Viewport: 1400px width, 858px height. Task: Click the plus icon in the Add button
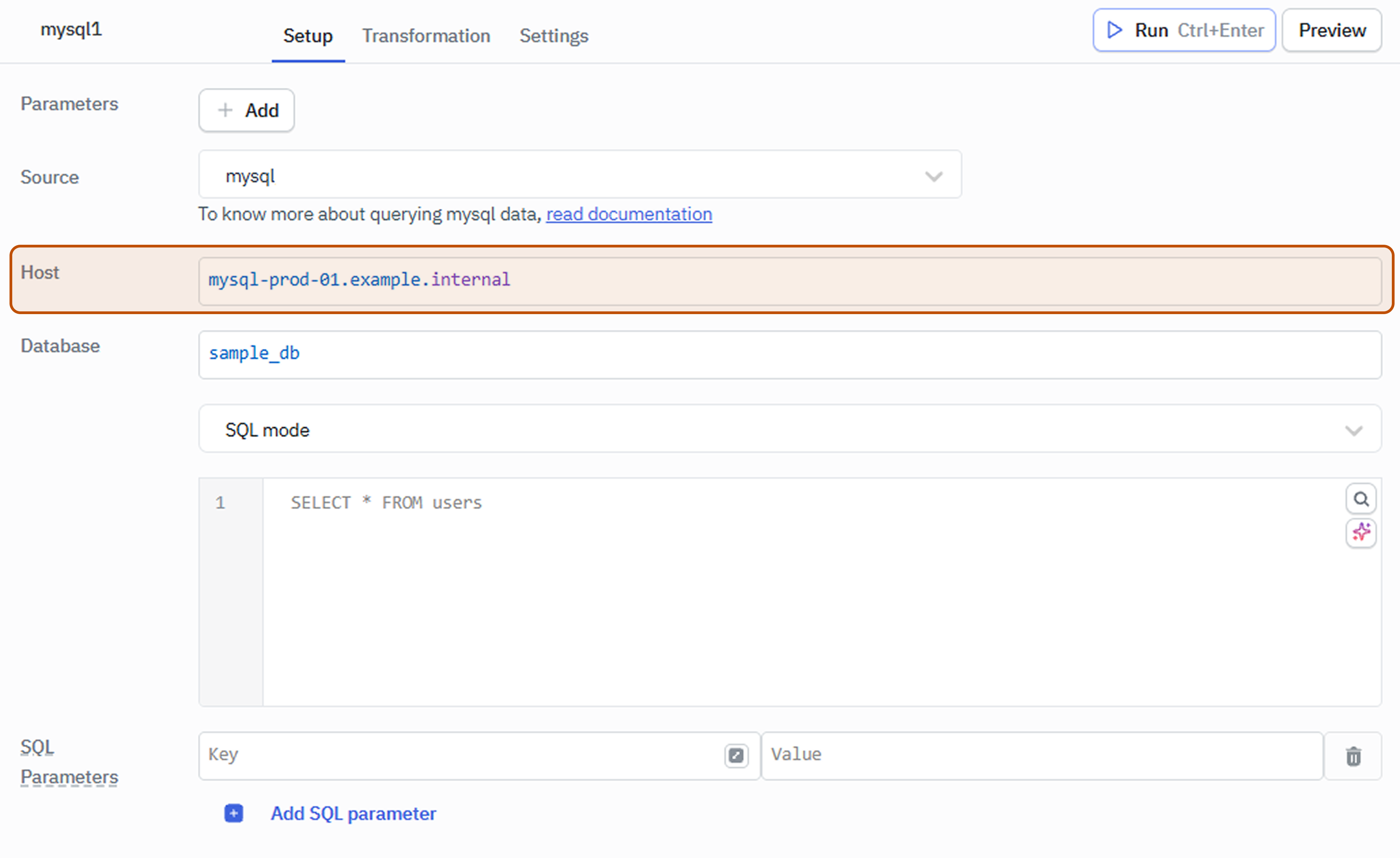[225, 110]
